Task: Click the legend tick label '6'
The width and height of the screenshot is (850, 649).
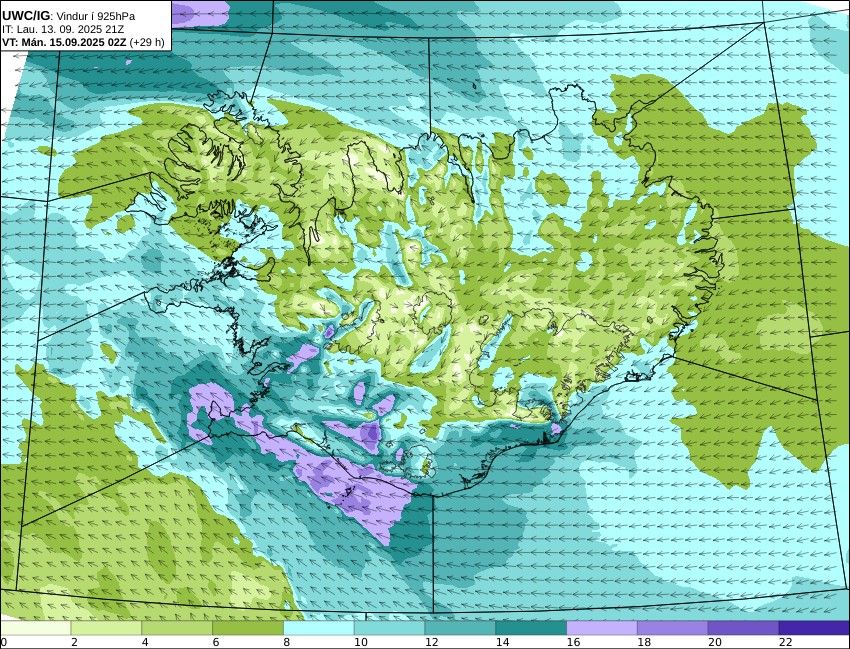Action: (x=216, y=642)
